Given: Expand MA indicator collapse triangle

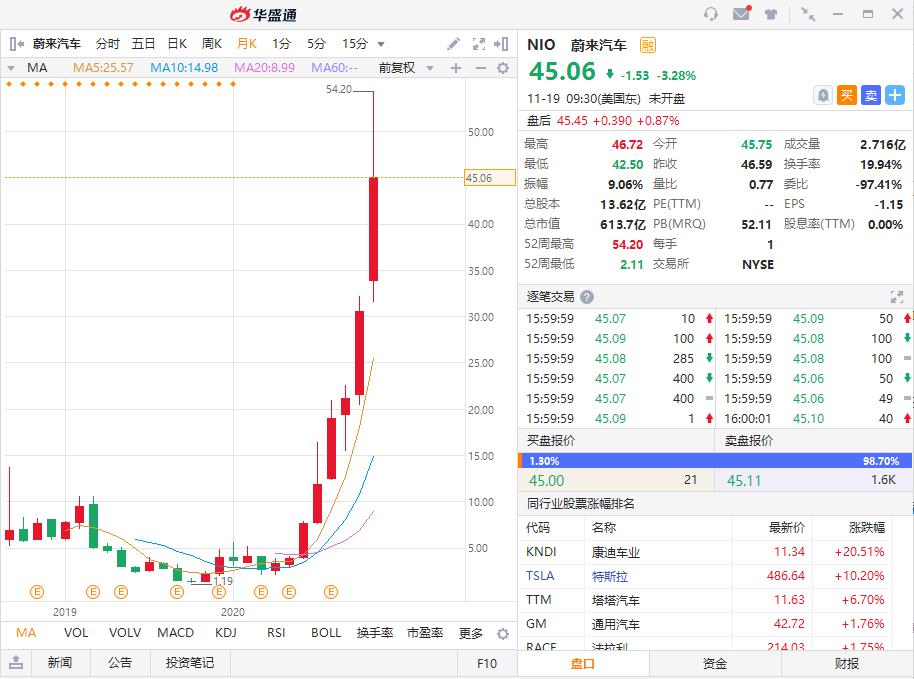Looking at the screenshot, I should click(x=11, y=68).
